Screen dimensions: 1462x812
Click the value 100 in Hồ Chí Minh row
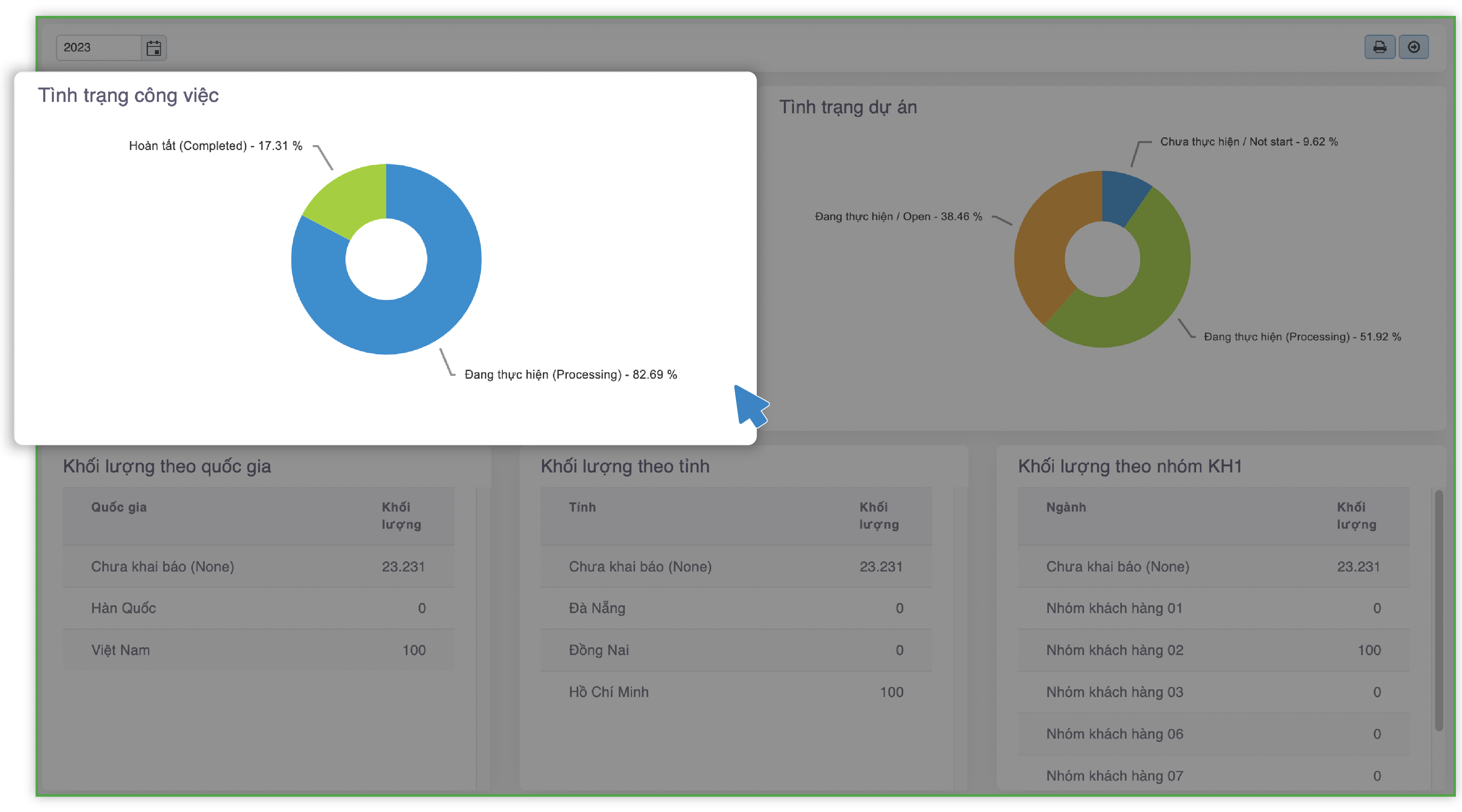pos(891,692)
